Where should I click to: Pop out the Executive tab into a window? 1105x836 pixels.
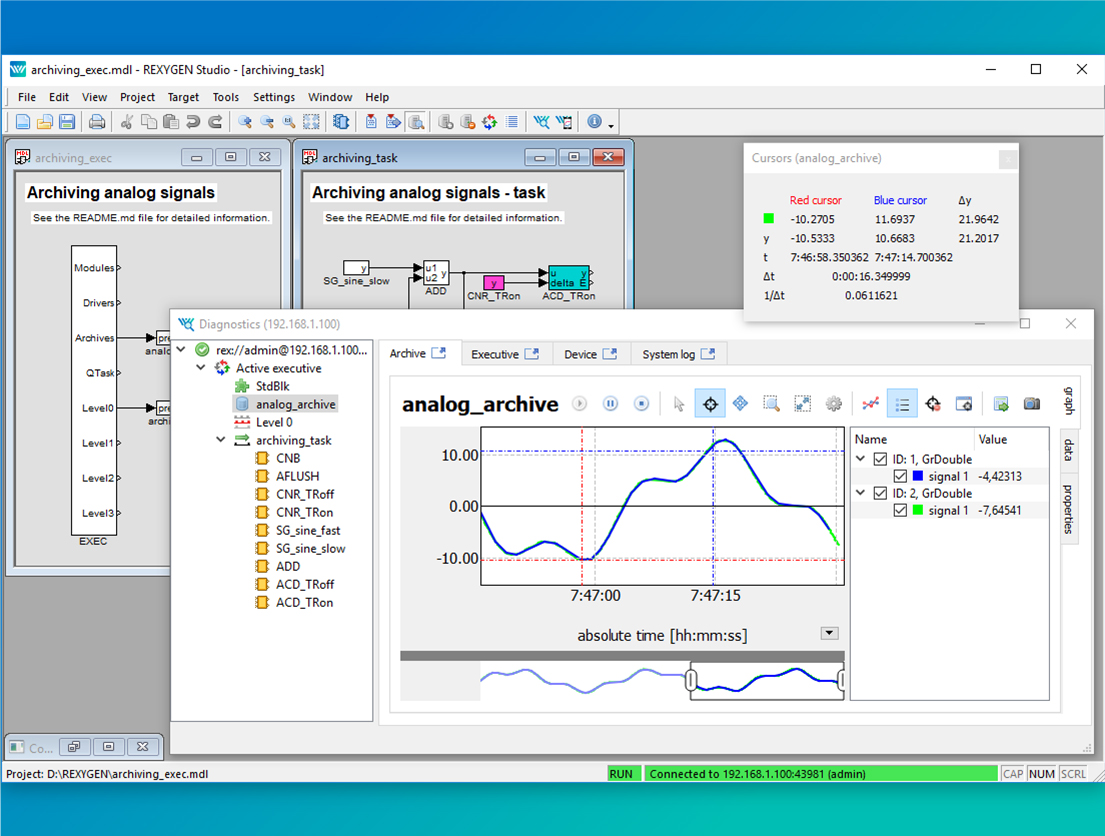pyautogui.click(x=532, y=354)
